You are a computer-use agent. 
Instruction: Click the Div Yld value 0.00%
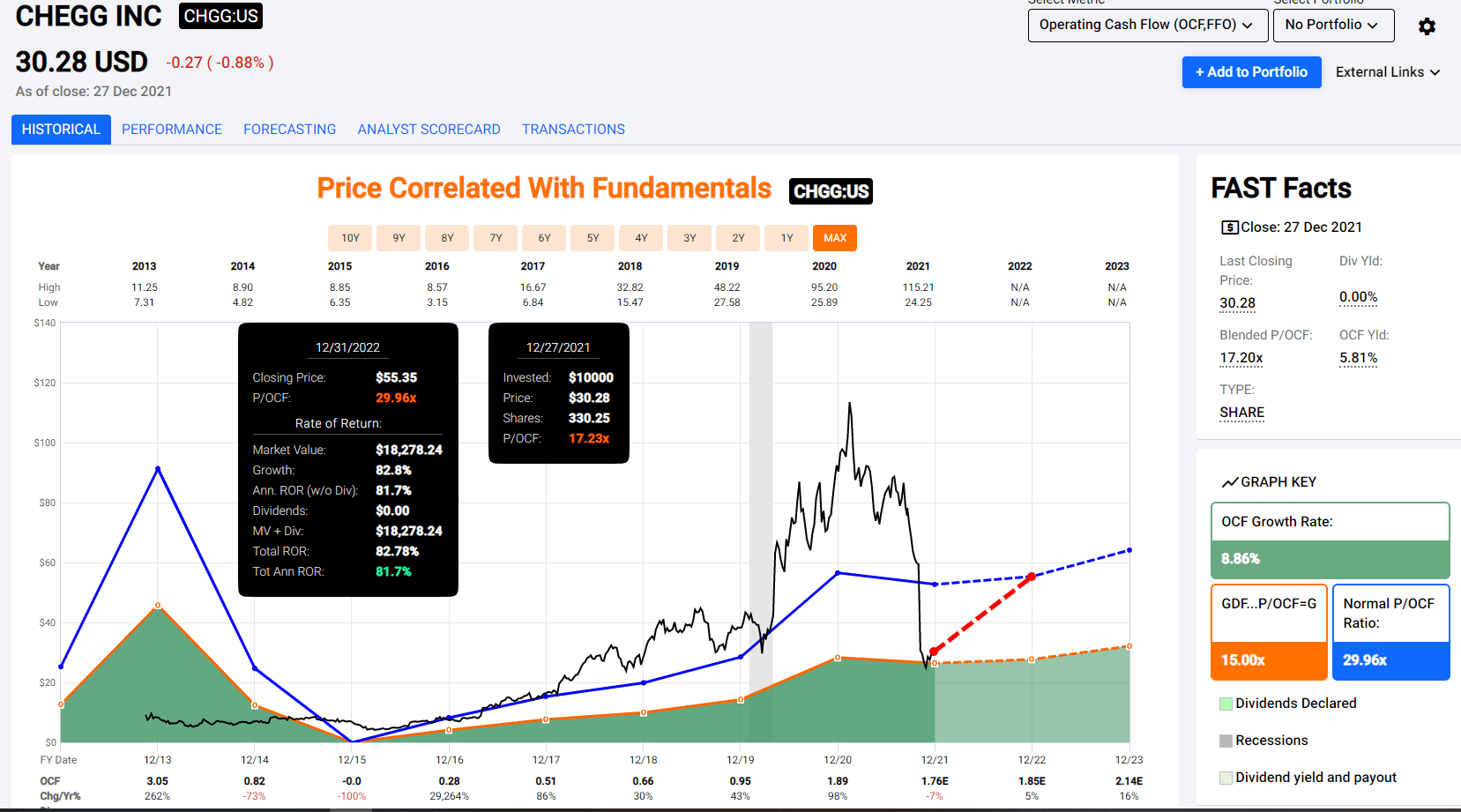(x=1358, y=297)
